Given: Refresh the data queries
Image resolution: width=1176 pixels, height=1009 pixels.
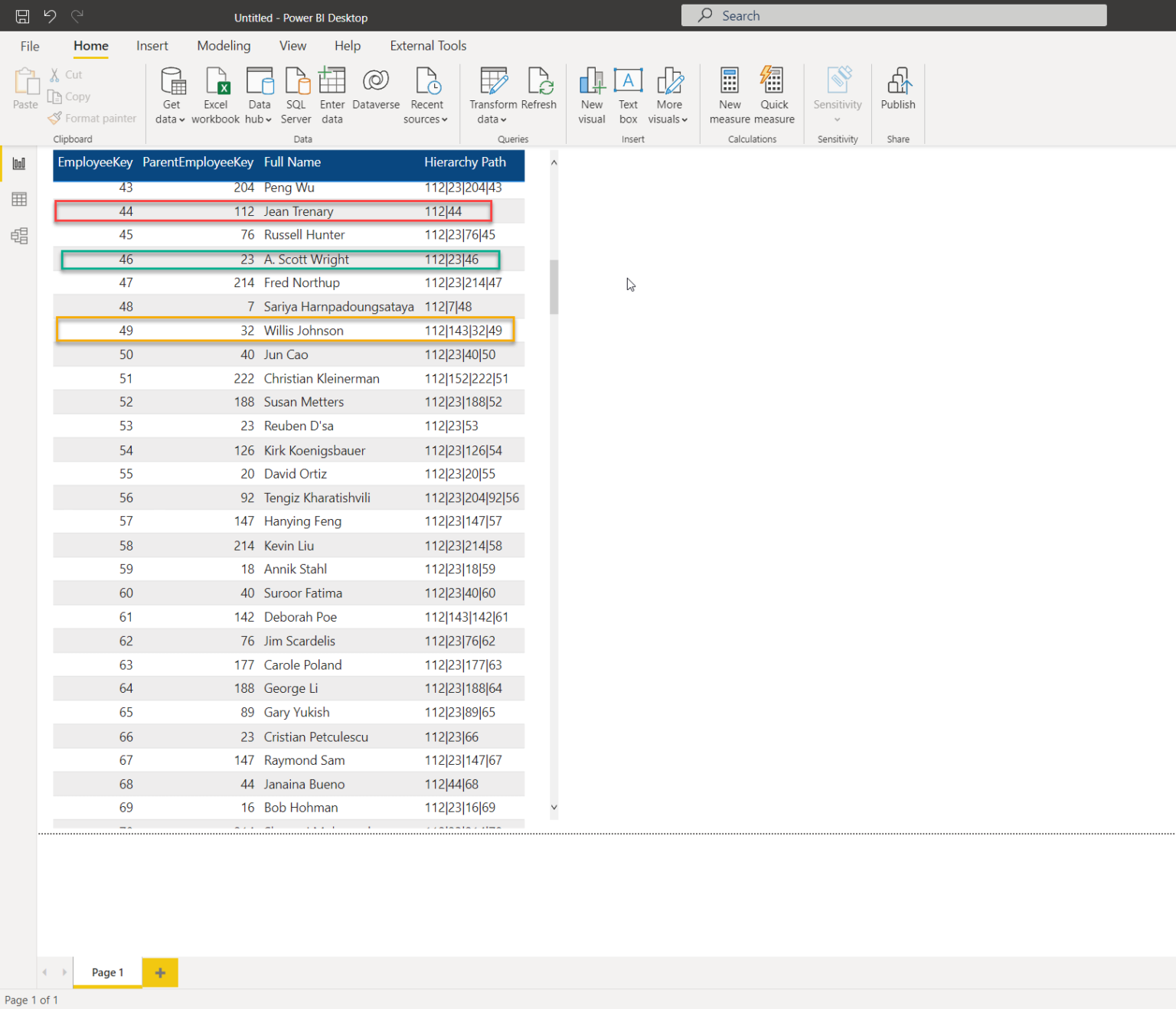Looking at the screenshot, I should pyautogui.click(x=539, y=89).
